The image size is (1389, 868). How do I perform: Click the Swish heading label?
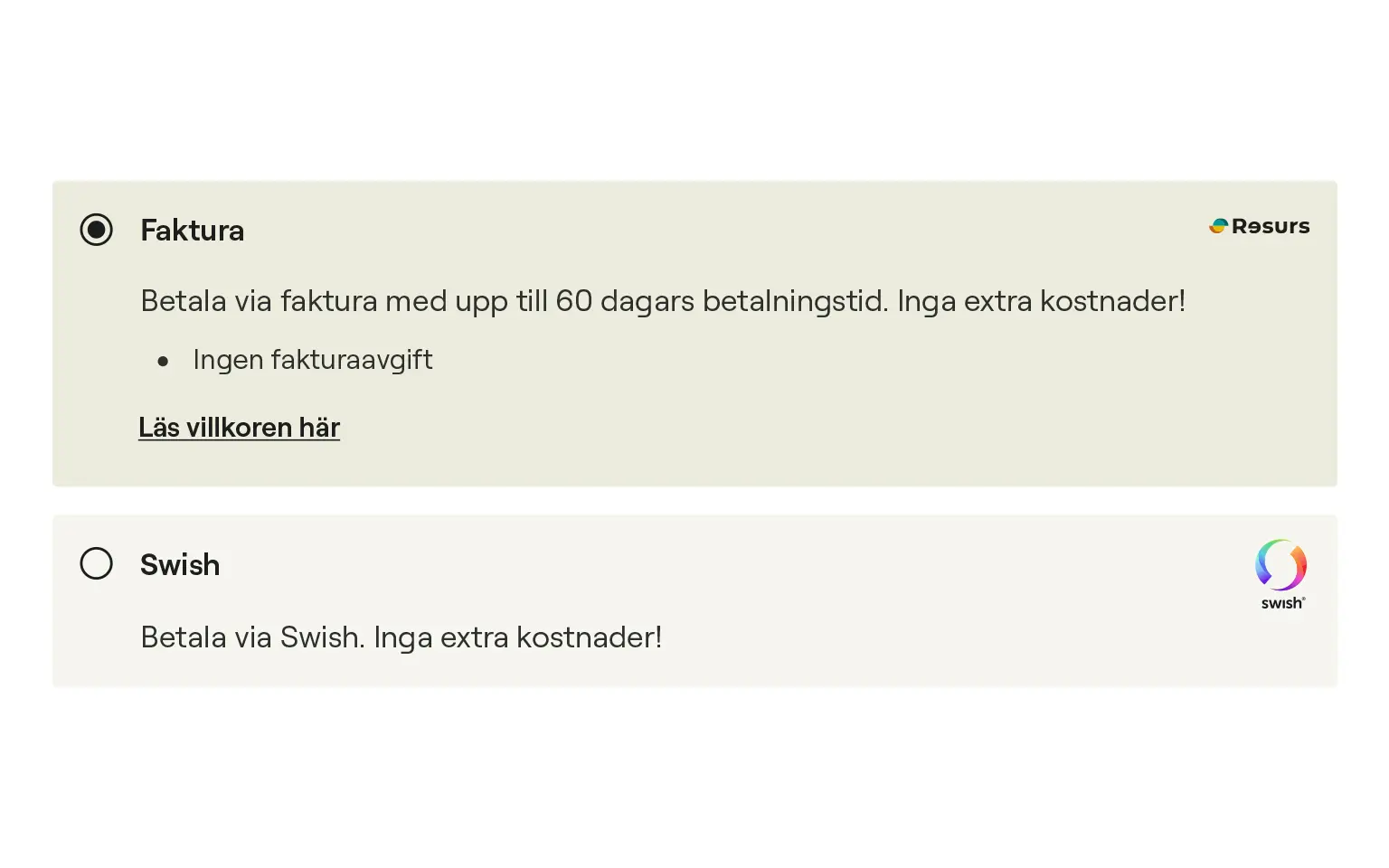(180, 565)
